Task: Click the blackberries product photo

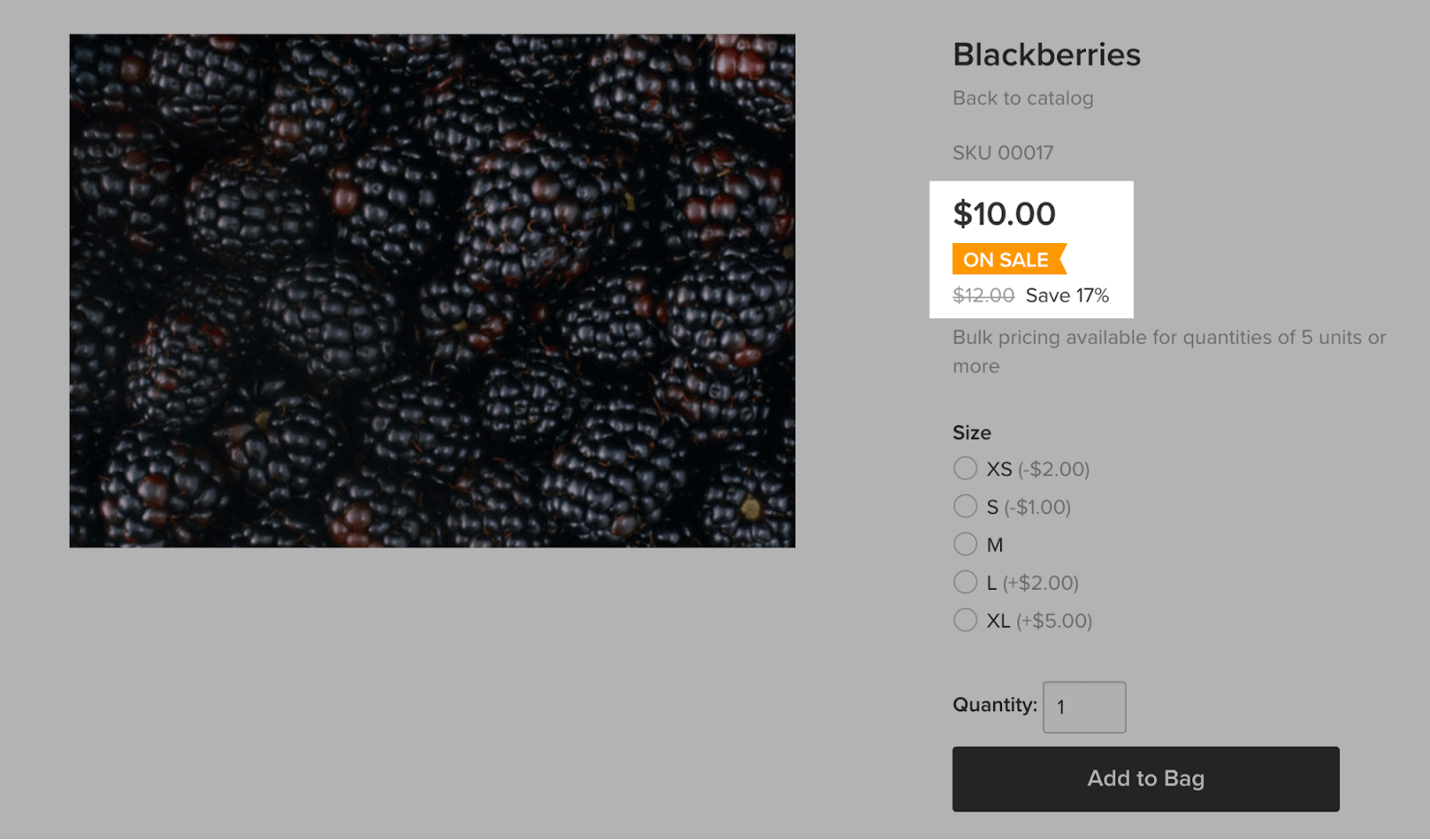Action: pos(432,289)
